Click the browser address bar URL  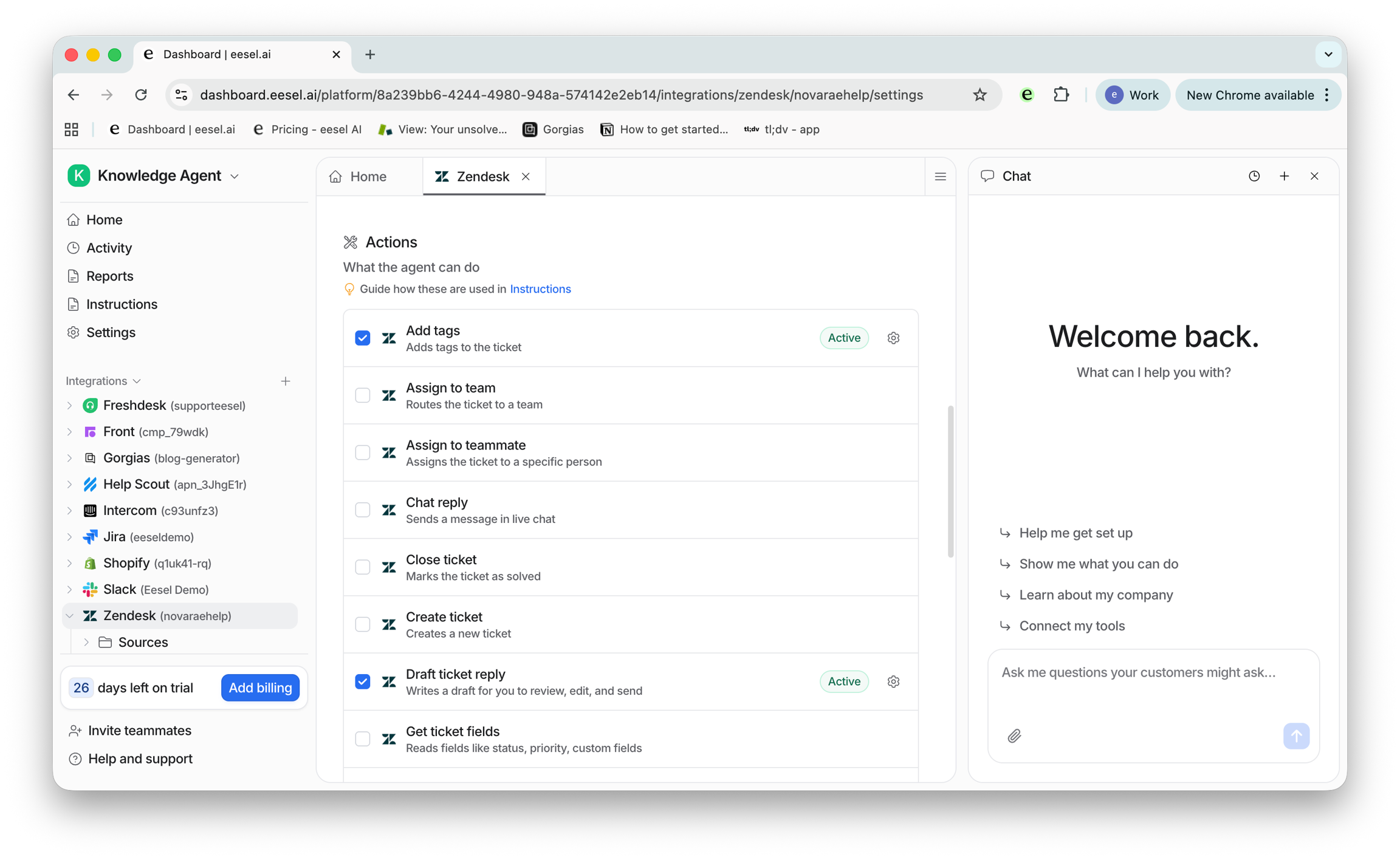click(x=561, y=95)
